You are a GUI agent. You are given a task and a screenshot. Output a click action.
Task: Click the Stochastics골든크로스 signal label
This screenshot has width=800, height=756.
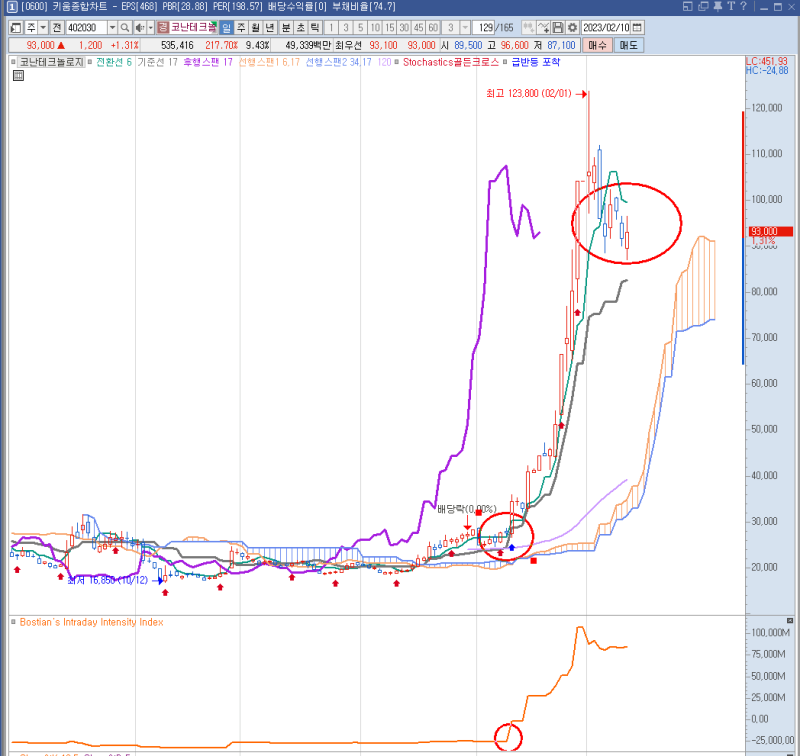(x=451, y=62)
